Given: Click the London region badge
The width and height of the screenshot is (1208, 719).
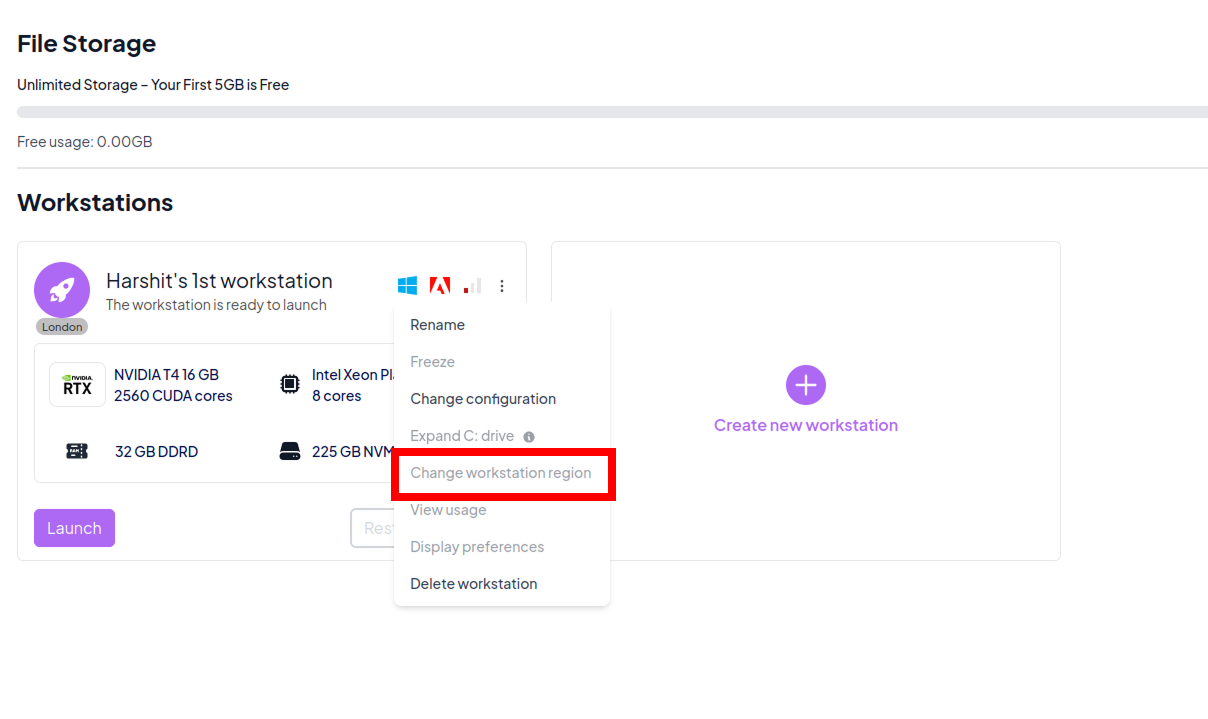Looking at the screenshot, I should point(62,327).
